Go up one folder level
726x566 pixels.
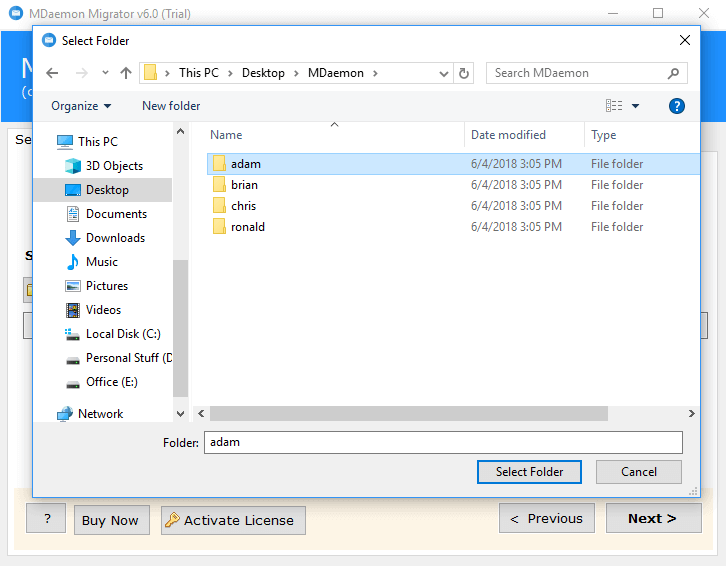pyautogui.click(x=125, y=73)
